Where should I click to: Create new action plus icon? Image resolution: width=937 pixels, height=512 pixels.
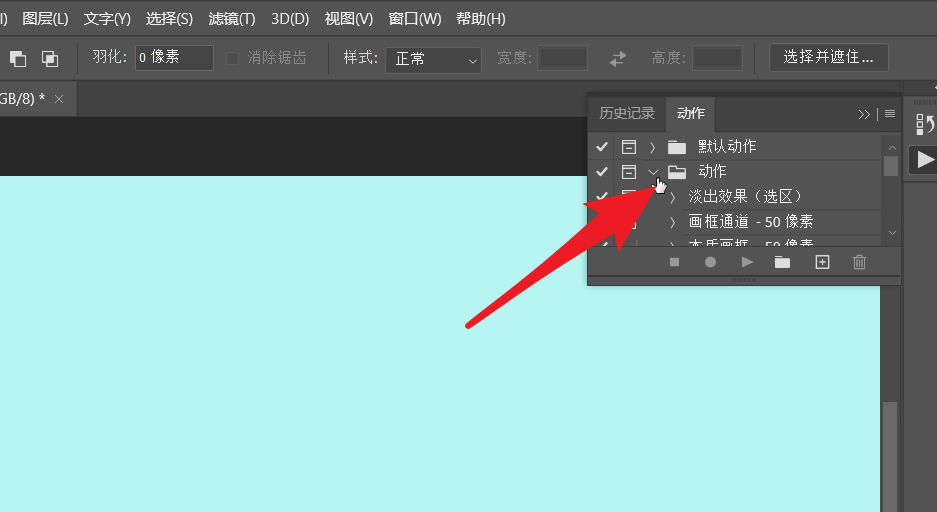point(822,262)
